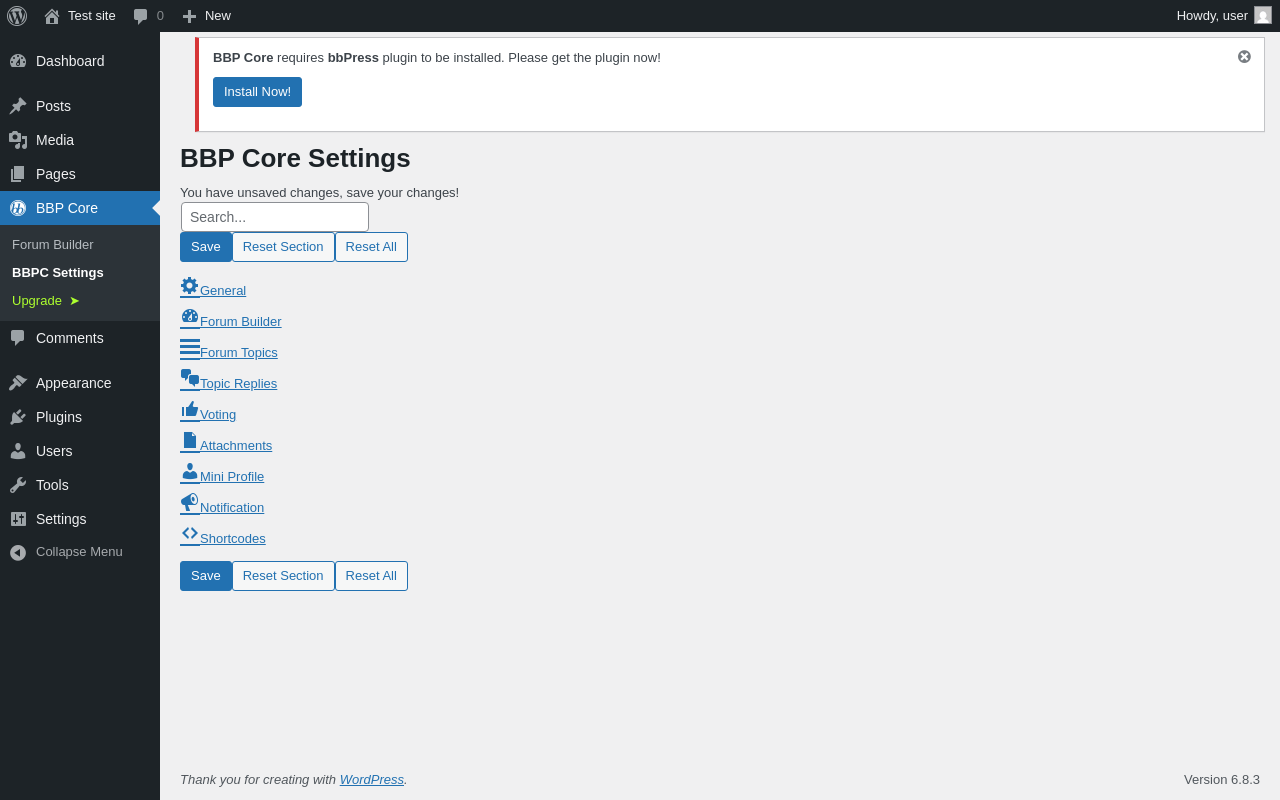Focus the settings Search field
Viewport: 1280px width, 800px height.
click(x=275, y=217)
